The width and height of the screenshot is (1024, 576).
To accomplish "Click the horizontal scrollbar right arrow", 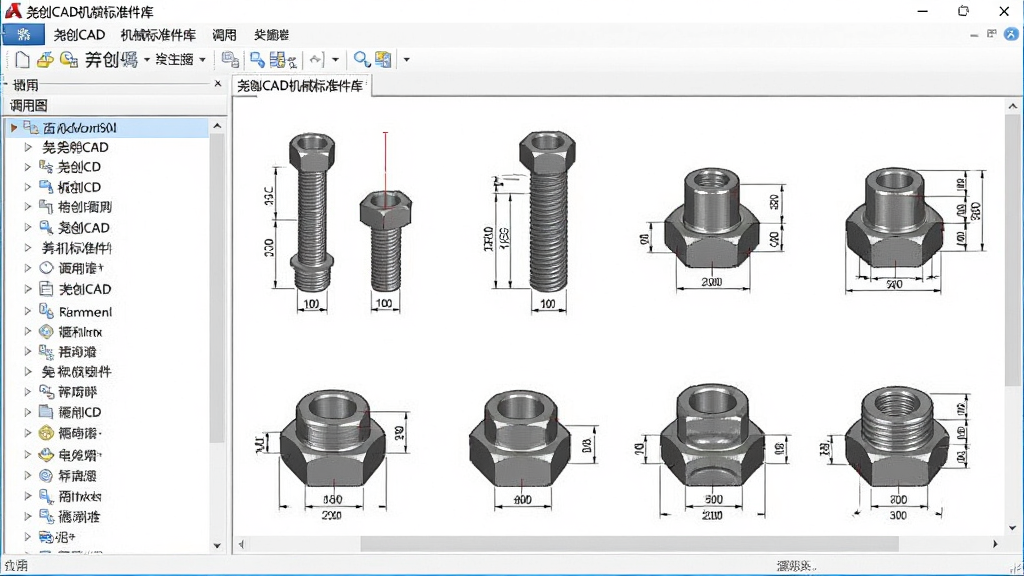I will point(995,543).
